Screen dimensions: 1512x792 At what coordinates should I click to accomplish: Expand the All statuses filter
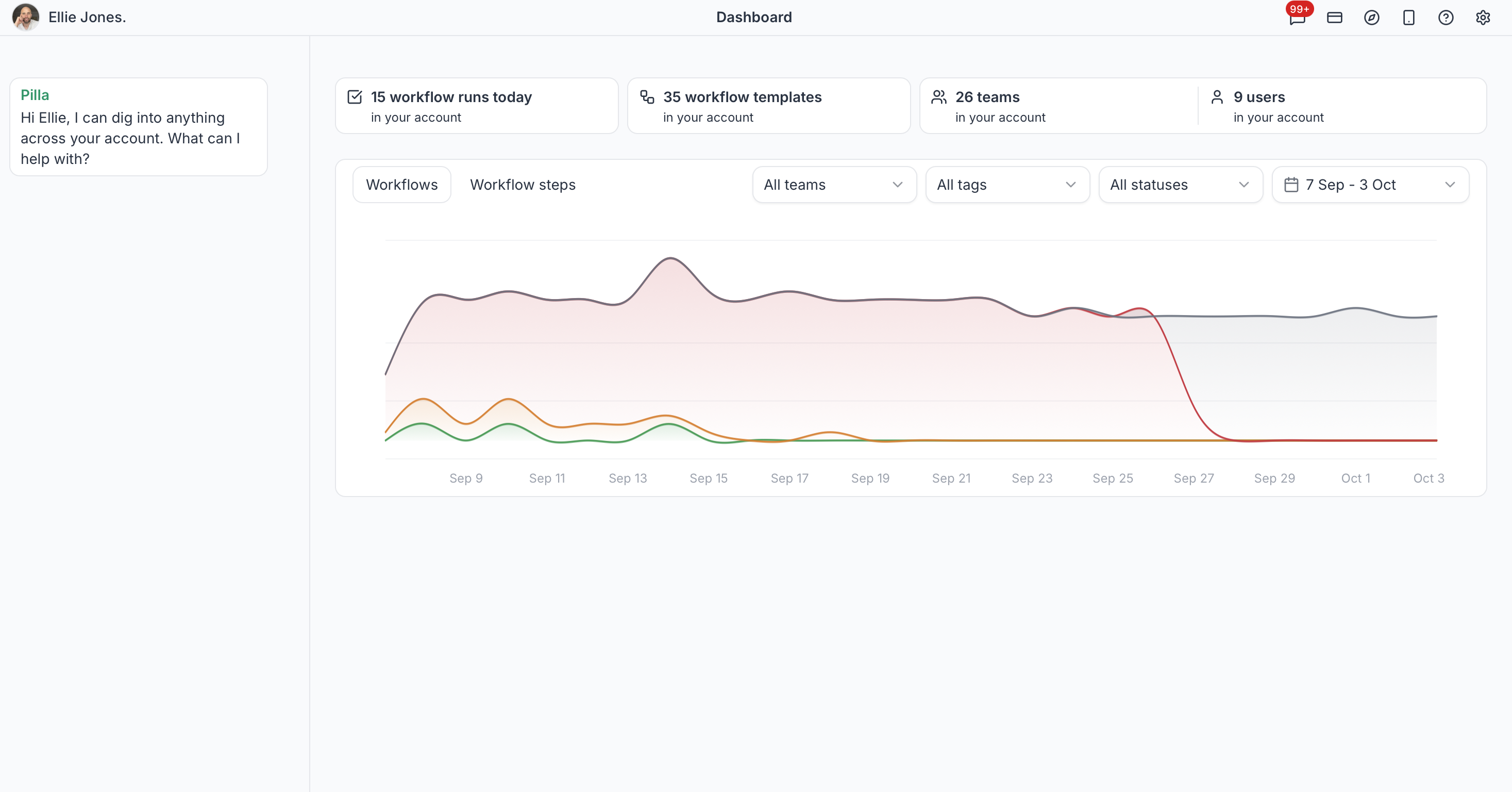(1180, 185)
